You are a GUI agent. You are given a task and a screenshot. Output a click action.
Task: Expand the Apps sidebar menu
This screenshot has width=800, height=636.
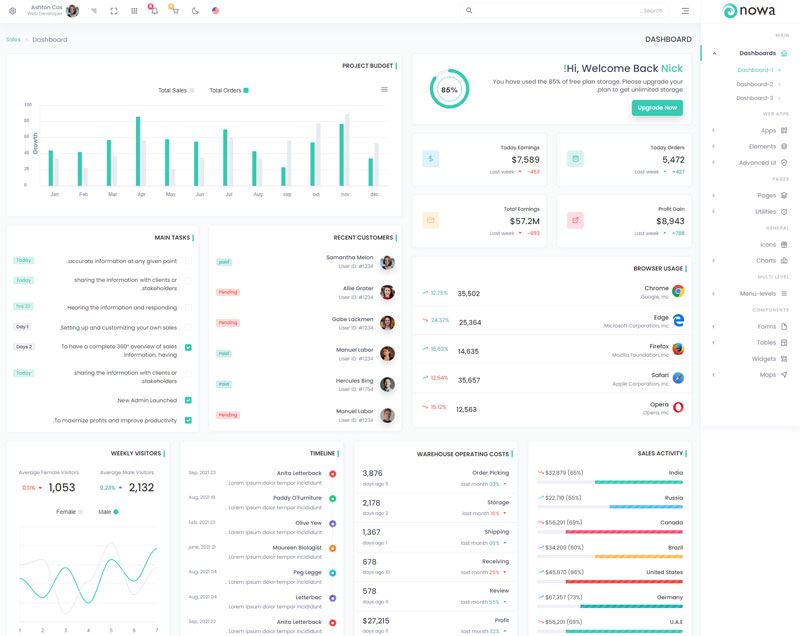[x=767, y=130]
